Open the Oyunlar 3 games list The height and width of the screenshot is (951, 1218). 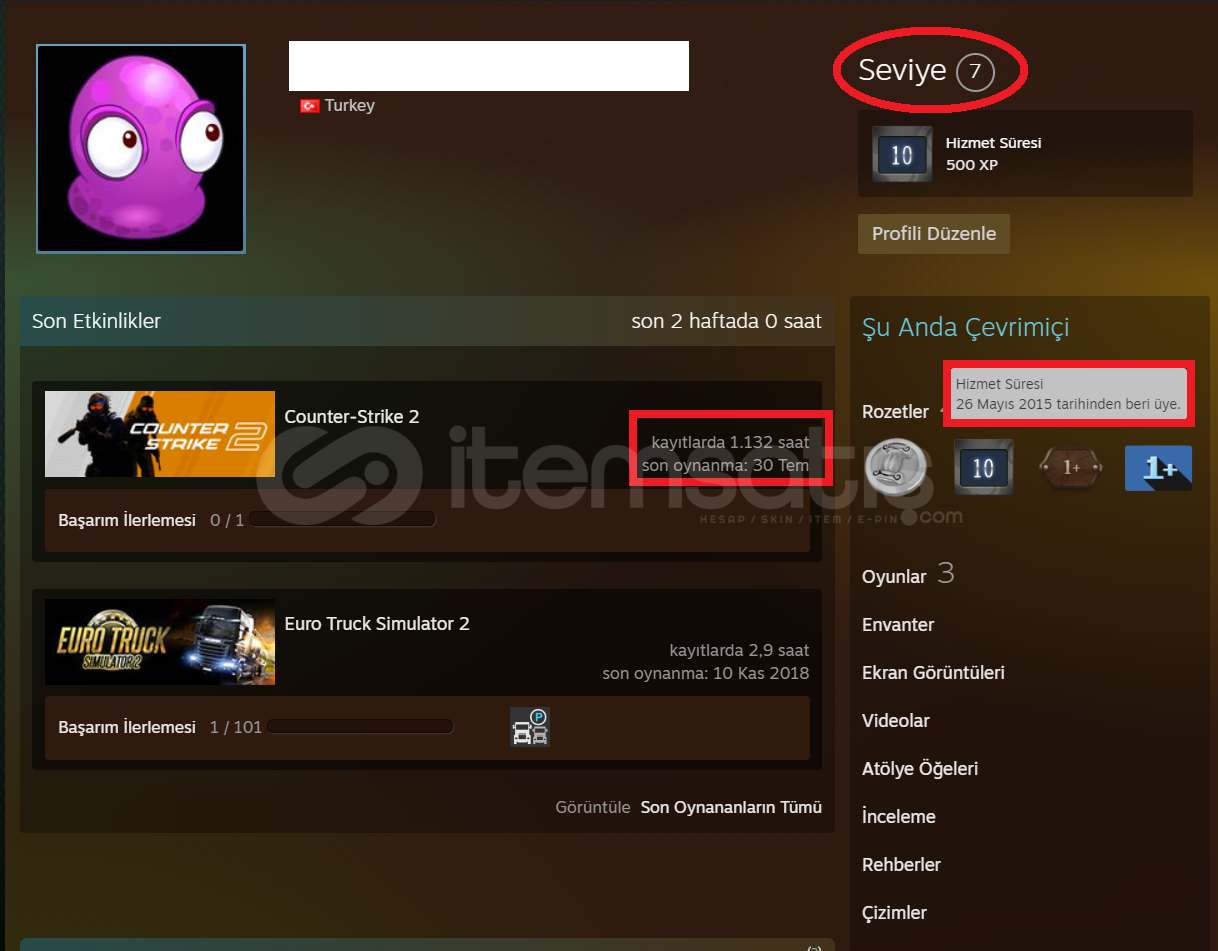coord(908,575)
